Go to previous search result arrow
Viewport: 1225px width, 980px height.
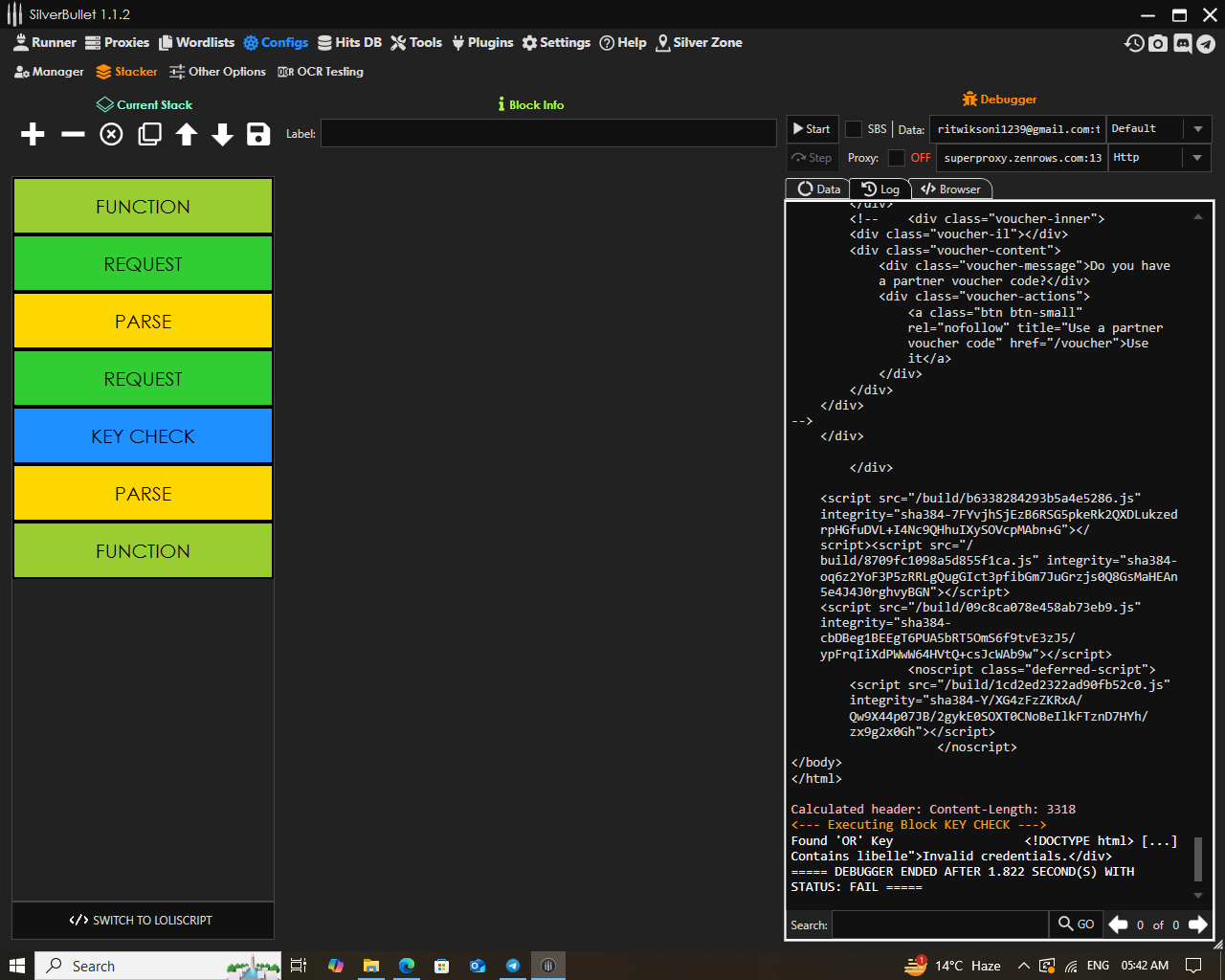pos(1118,924)
